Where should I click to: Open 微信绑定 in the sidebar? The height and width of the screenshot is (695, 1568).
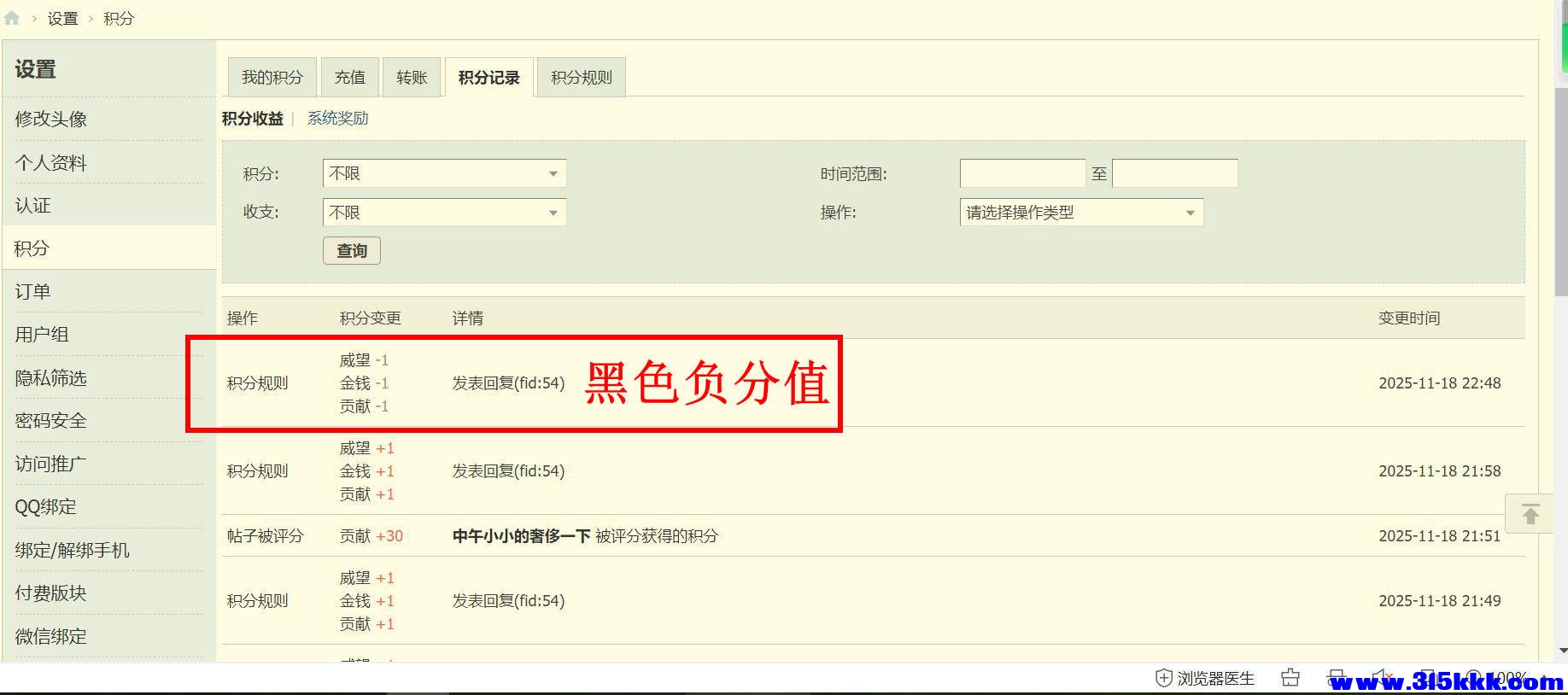pyautogui.click(x=51, y=636)
